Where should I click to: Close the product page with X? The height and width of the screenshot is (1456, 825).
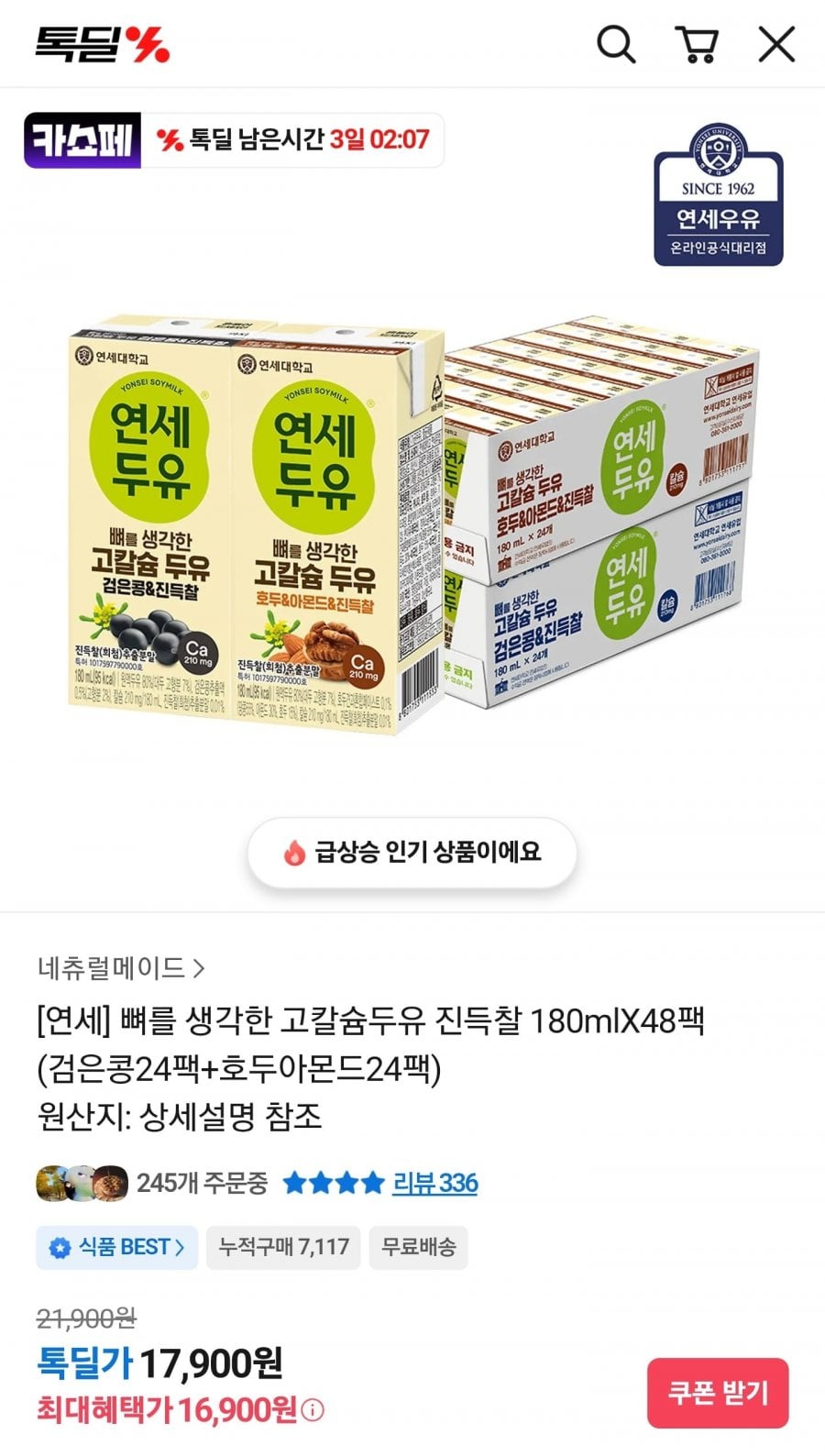[x=776, y=44]
